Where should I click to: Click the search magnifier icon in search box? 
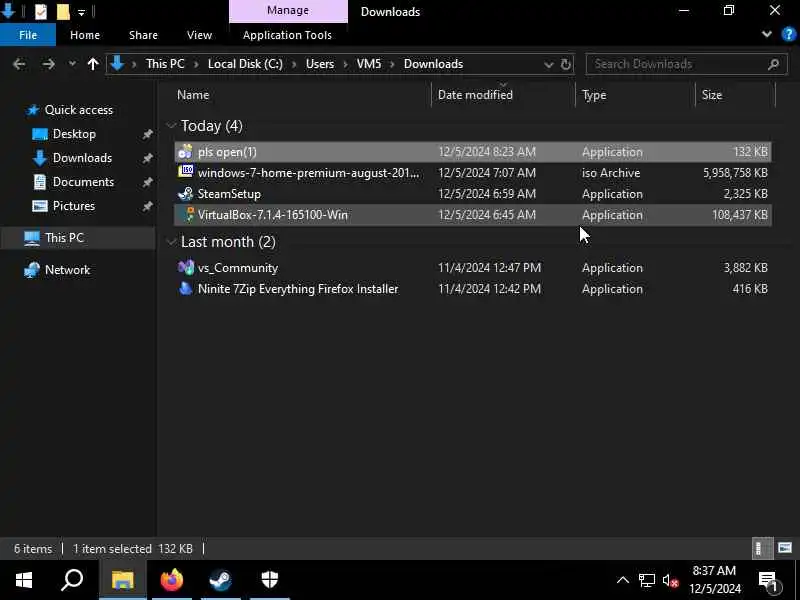coord(773,64)
